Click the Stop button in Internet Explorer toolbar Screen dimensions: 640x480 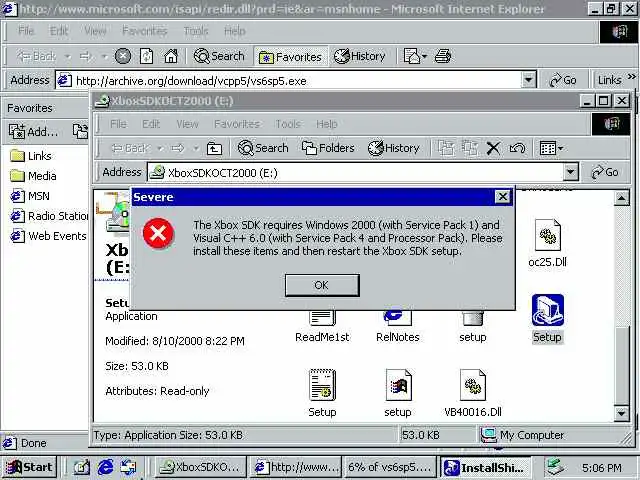point(122,56)
